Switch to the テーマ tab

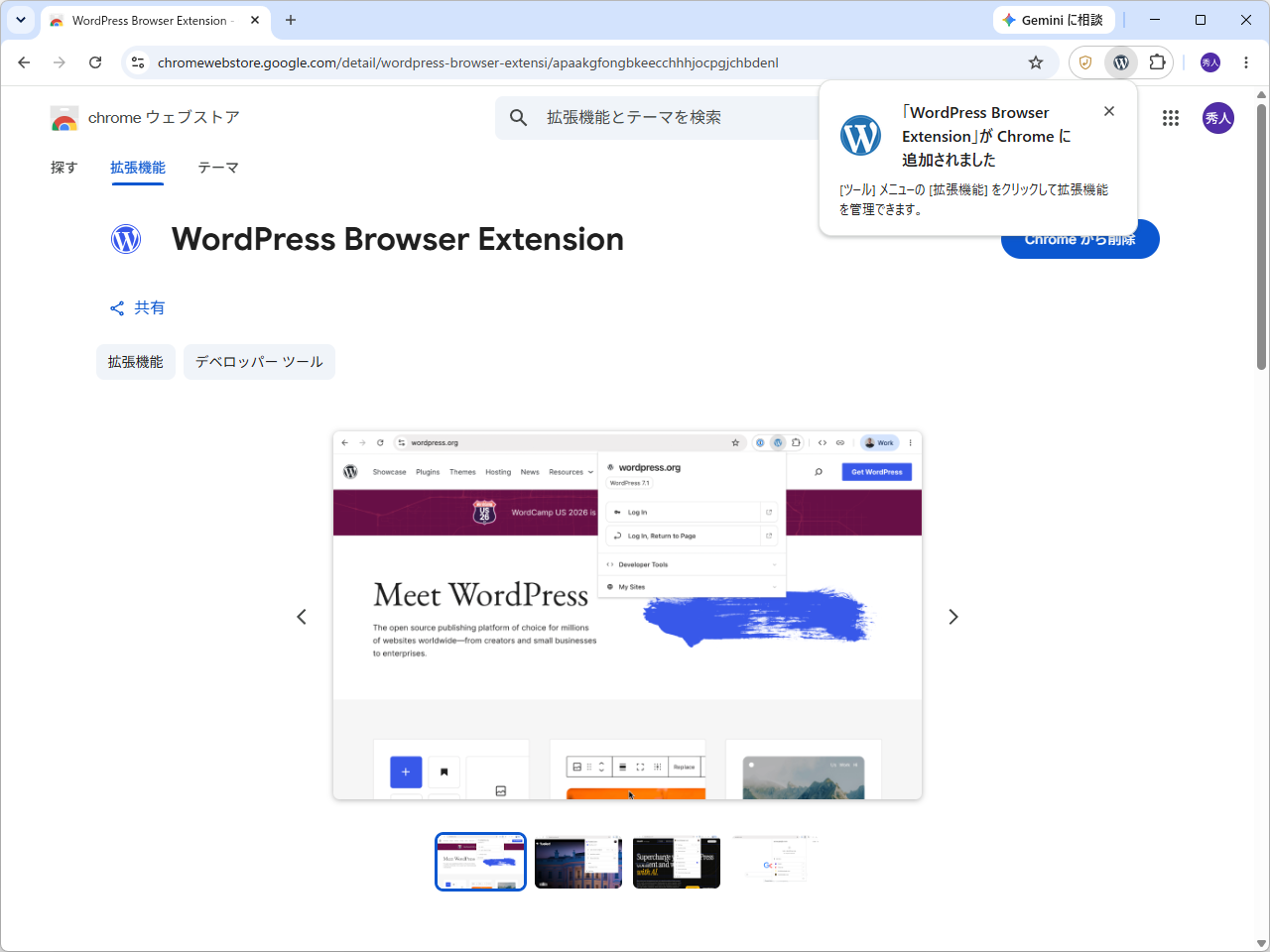(218, 168)
